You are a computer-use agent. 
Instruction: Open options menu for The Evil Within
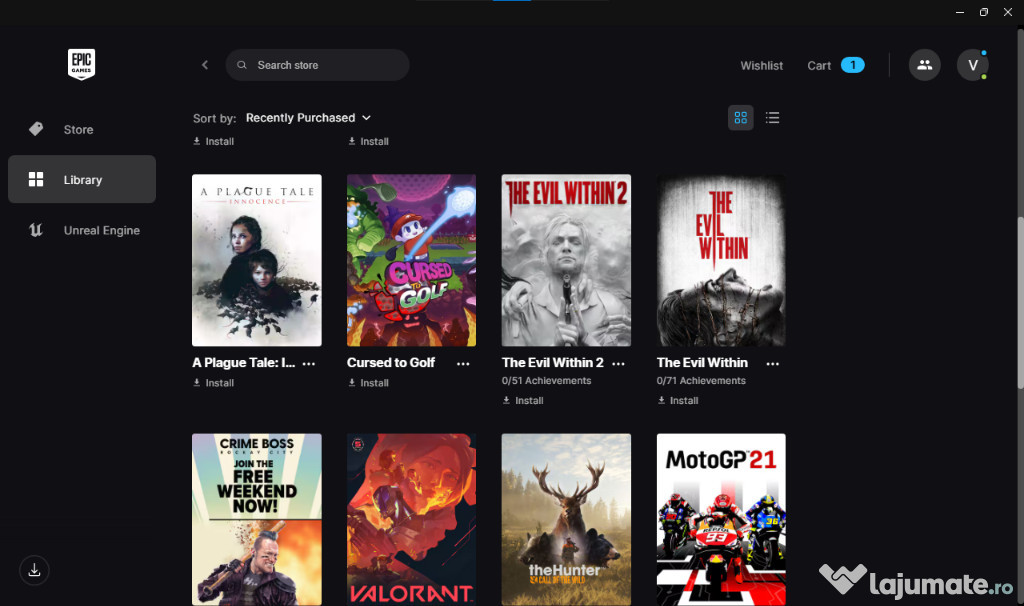773,364
